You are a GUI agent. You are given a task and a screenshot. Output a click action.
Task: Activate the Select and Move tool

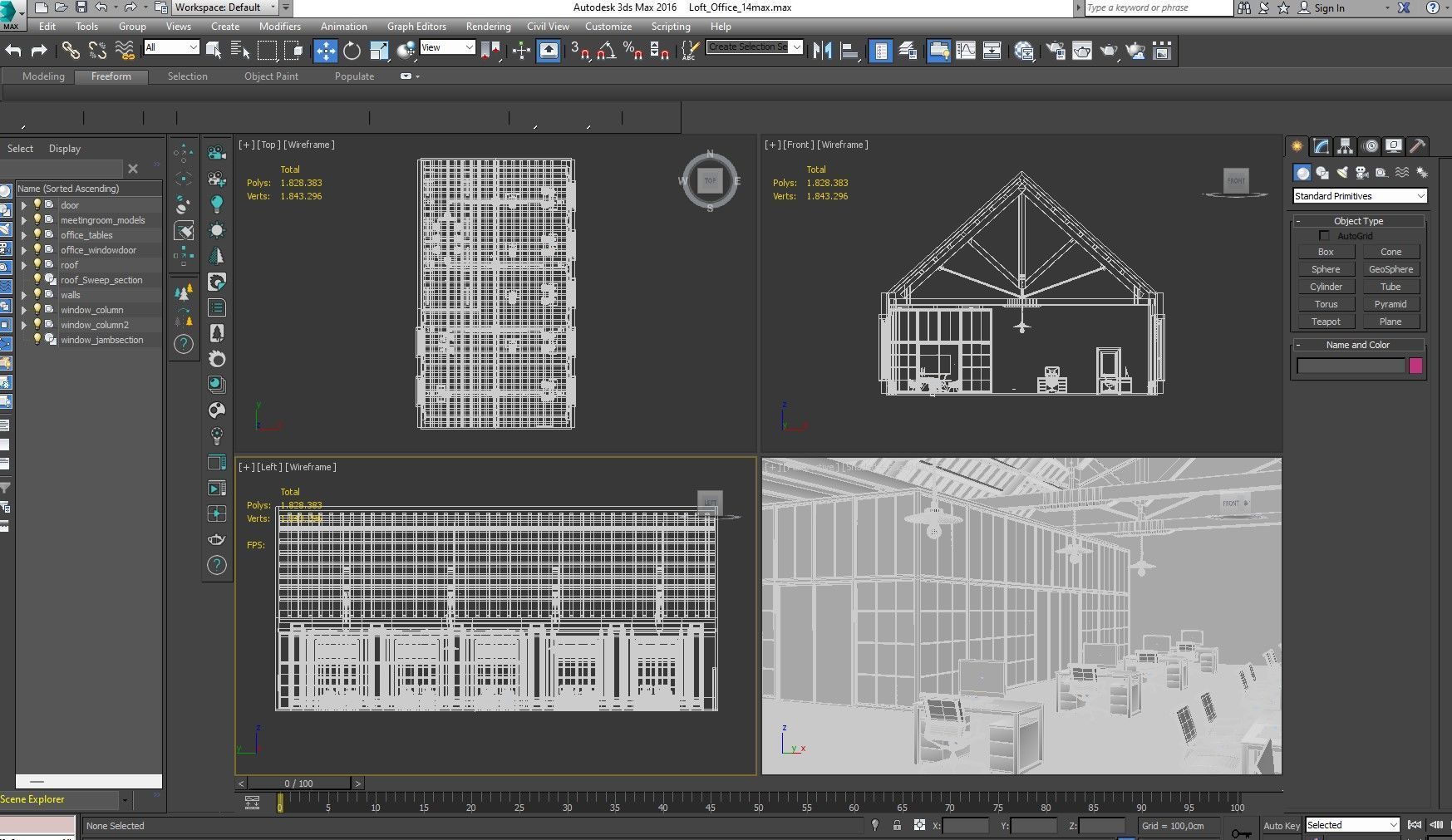325,51
